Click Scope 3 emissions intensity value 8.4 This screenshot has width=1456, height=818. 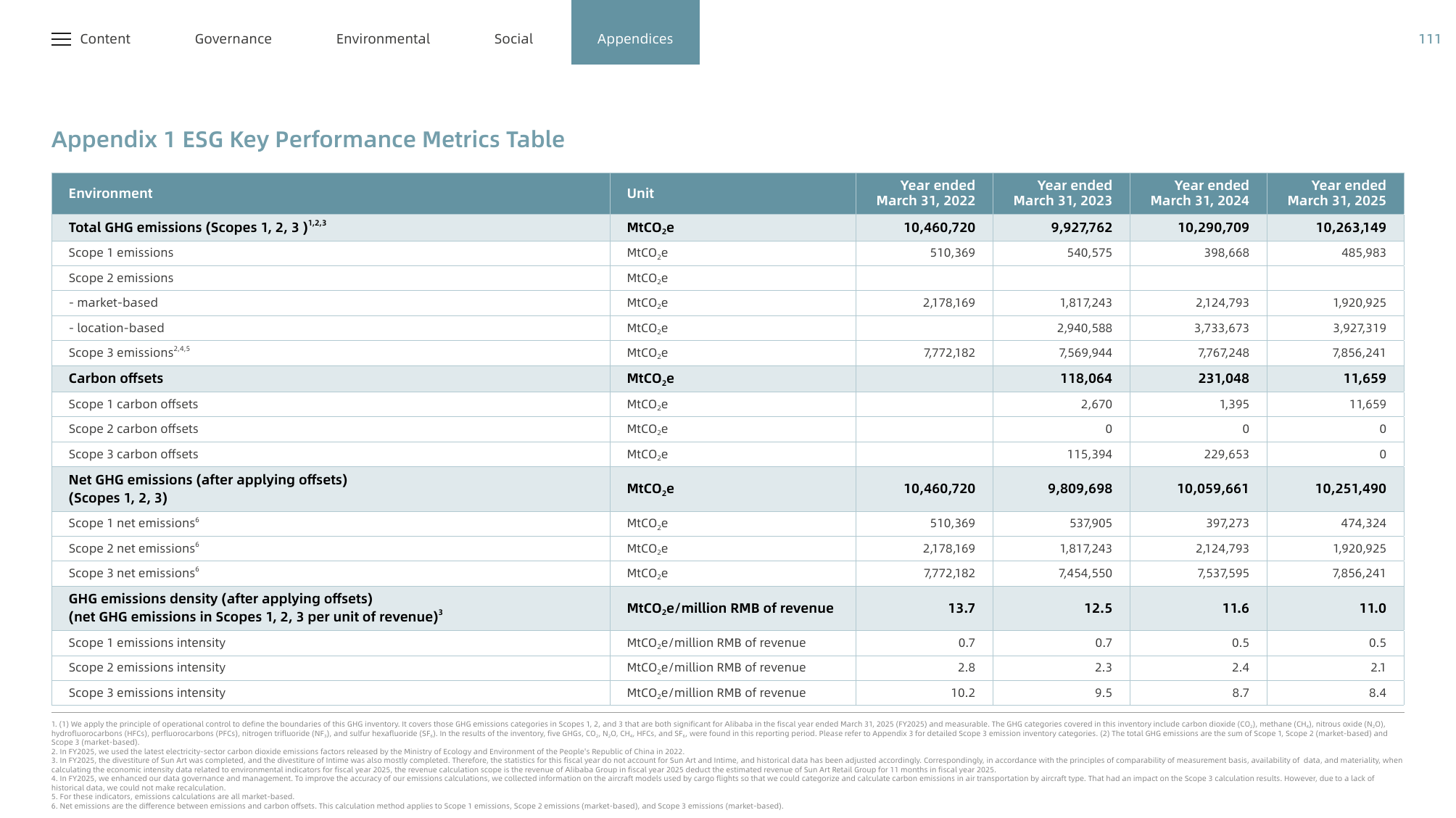1377,693
